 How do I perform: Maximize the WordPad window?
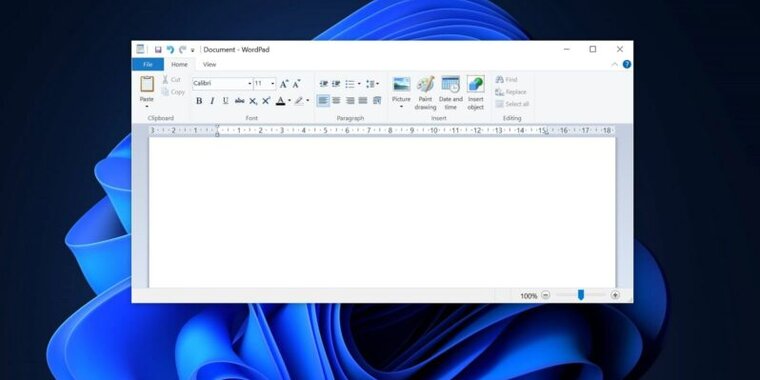[x=593, y=49]
